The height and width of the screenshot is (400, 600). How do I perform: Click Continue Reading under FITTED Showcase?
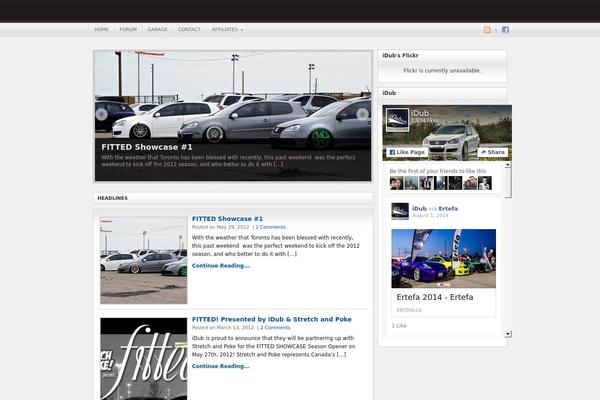(x=220, y=266)
